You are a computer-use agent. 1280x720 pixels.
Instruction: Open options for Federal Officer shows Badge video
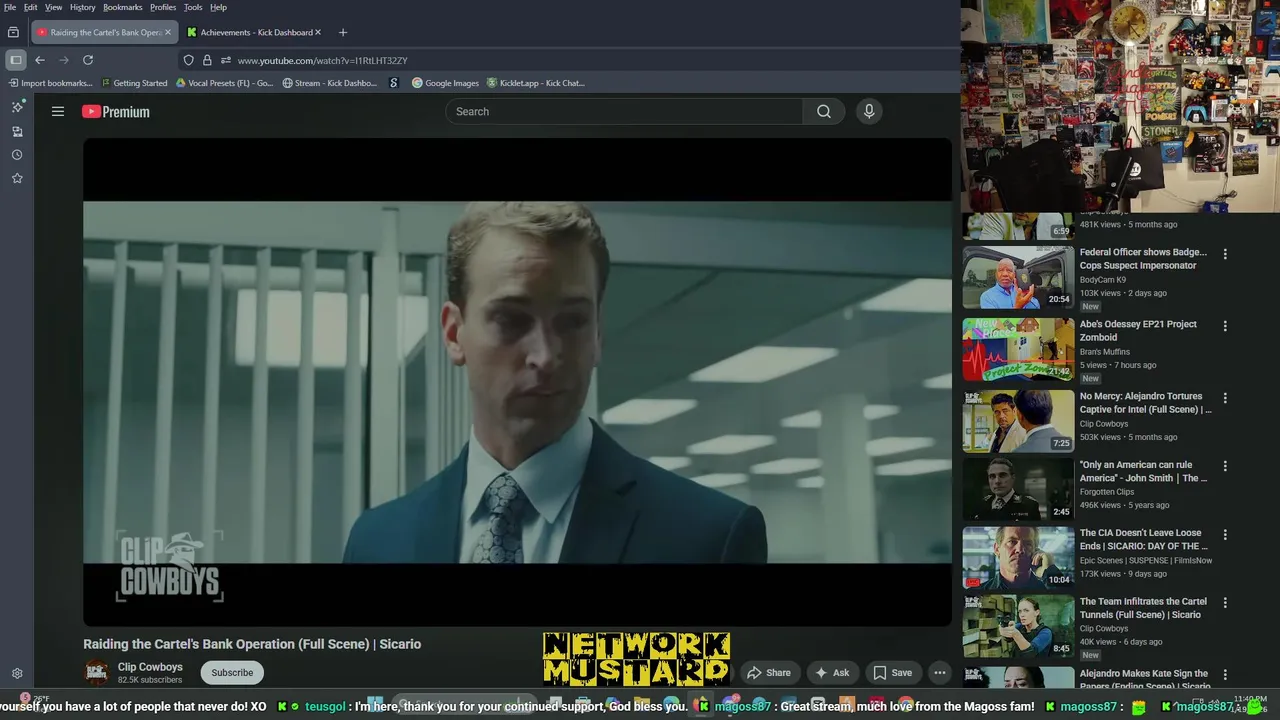click(1225, 254)
